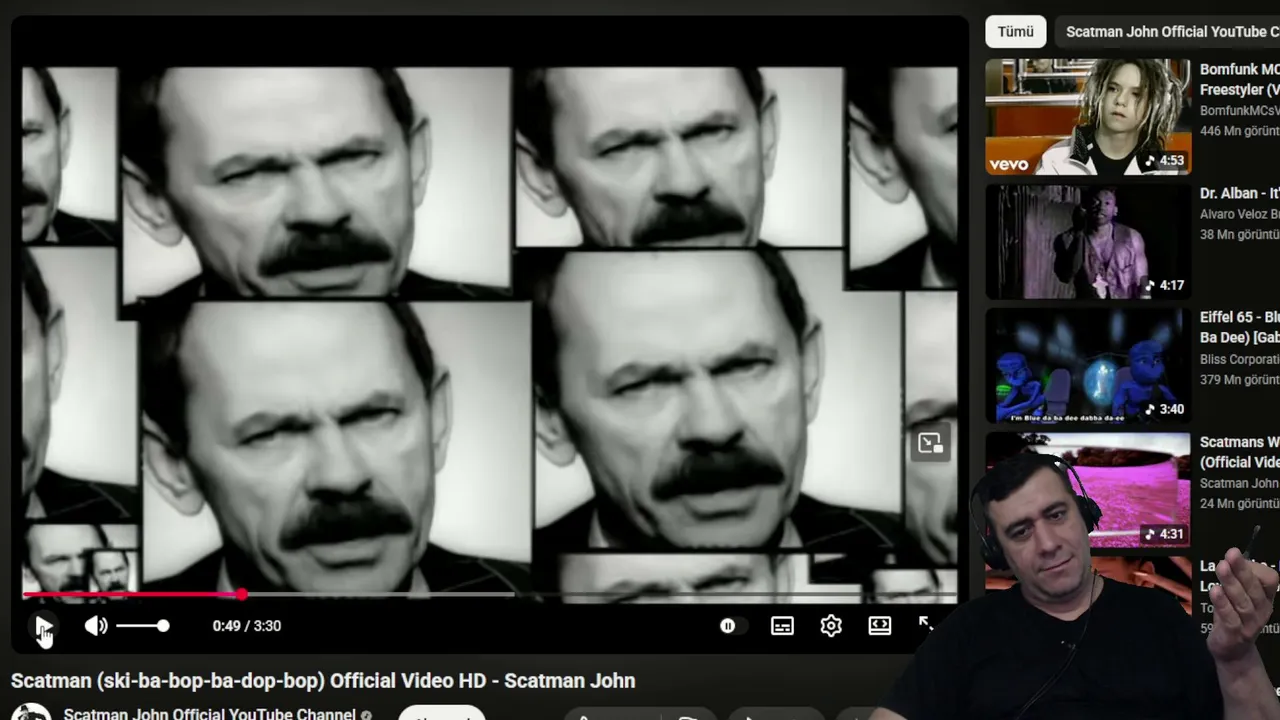This screenshot has height=720, width=1280.
Task: Click the "38 Mn görüntü" view count
Action: [x=1240, y=235]
